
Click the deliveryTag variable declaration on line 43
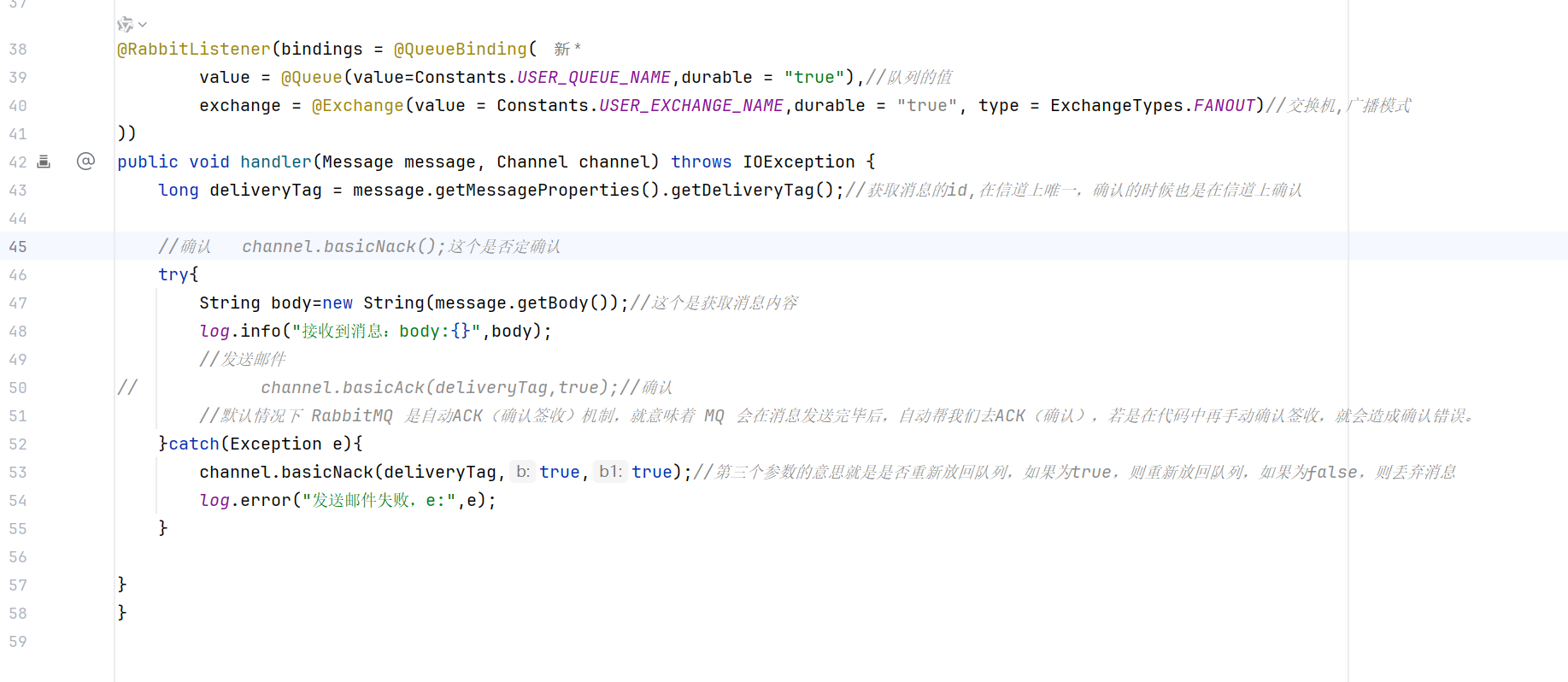coord(266,190)
